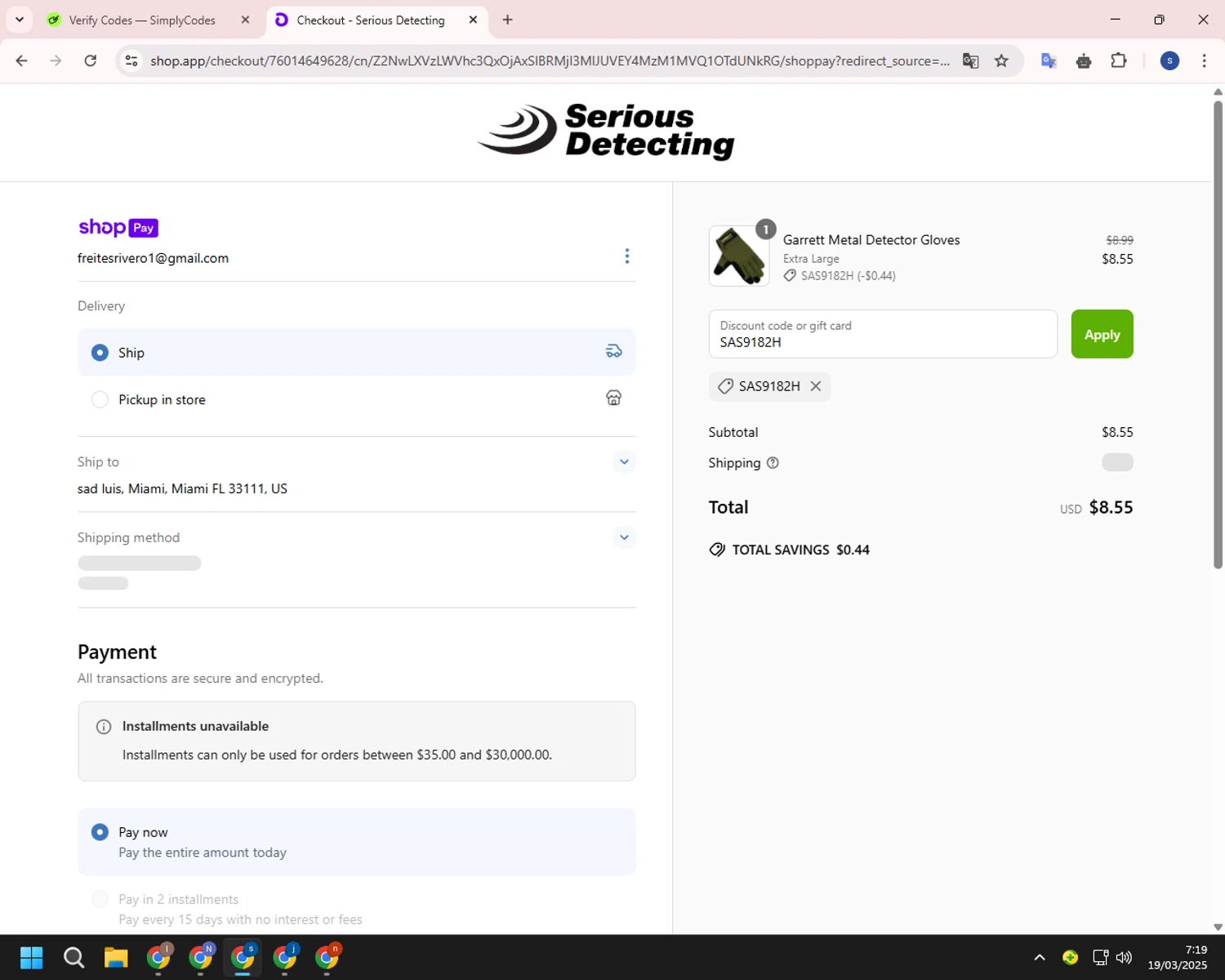1225x980 pixels.
Task: Remove the SAS9182H discount code
Action: pos(815,386)
